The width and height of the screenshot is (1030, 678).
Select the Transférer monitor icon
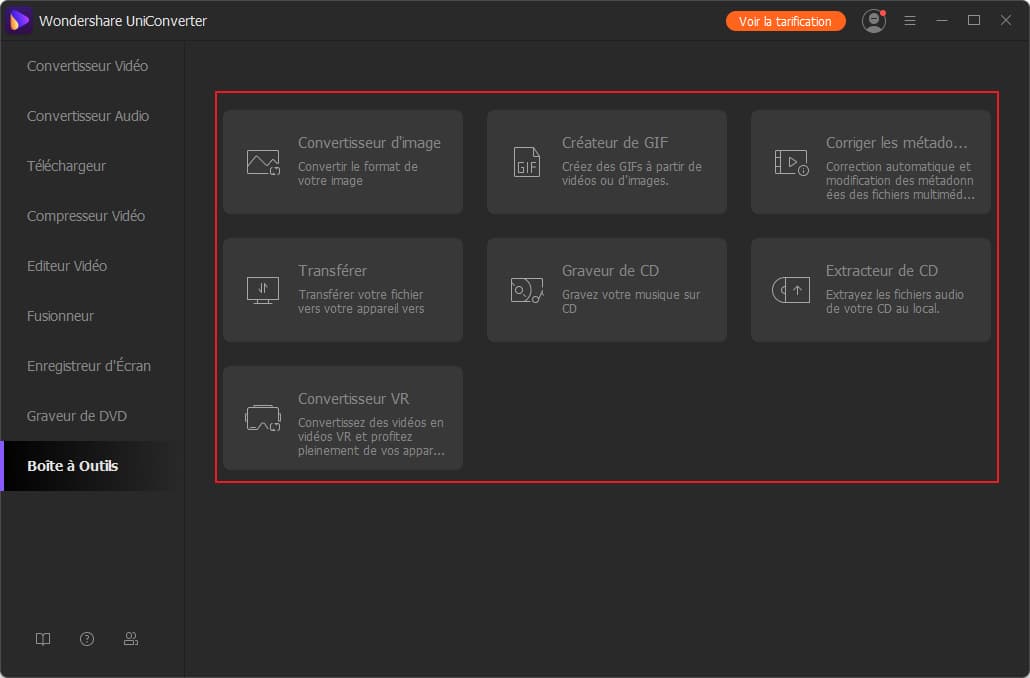tap(263, 290)
